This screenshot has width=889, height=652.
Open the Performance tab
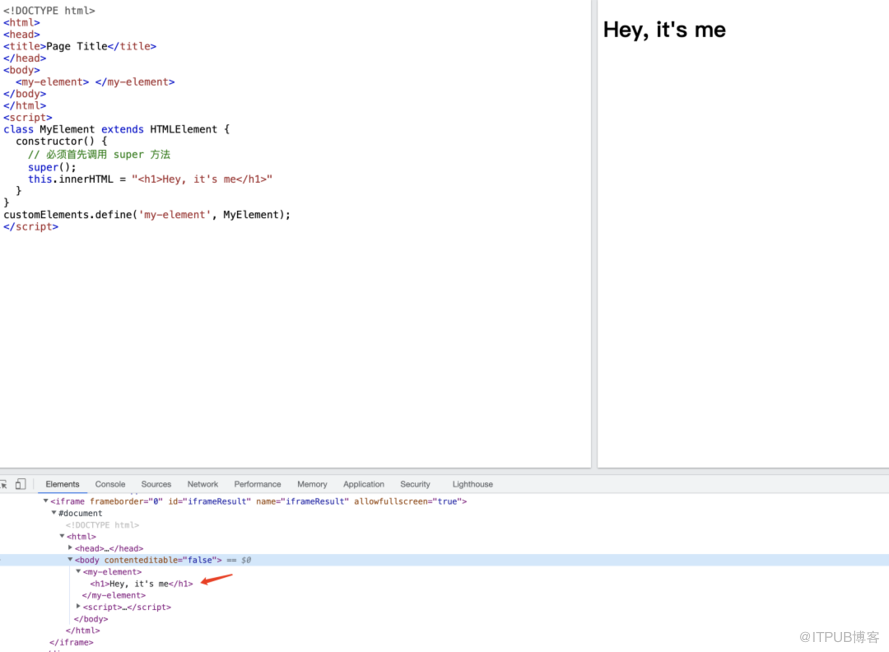(x=257, y=484)
